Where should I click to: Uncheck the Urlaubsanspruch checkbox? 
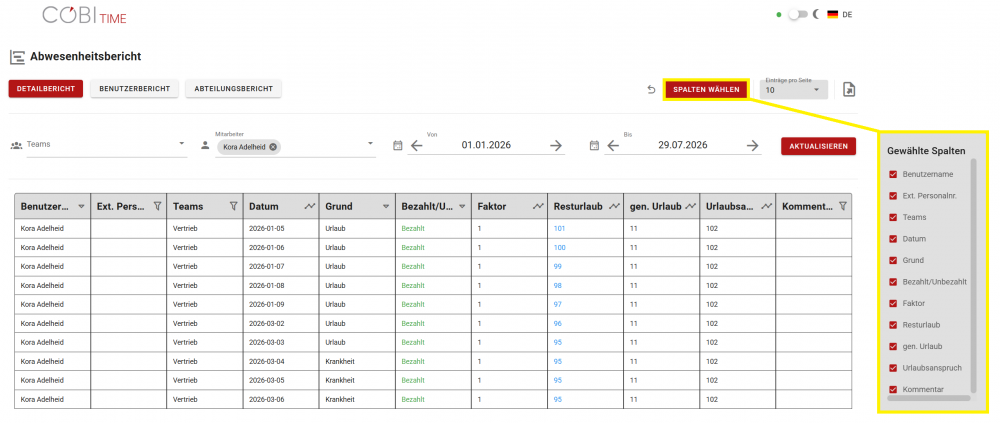pyautogui.click(x=893, y=368)
